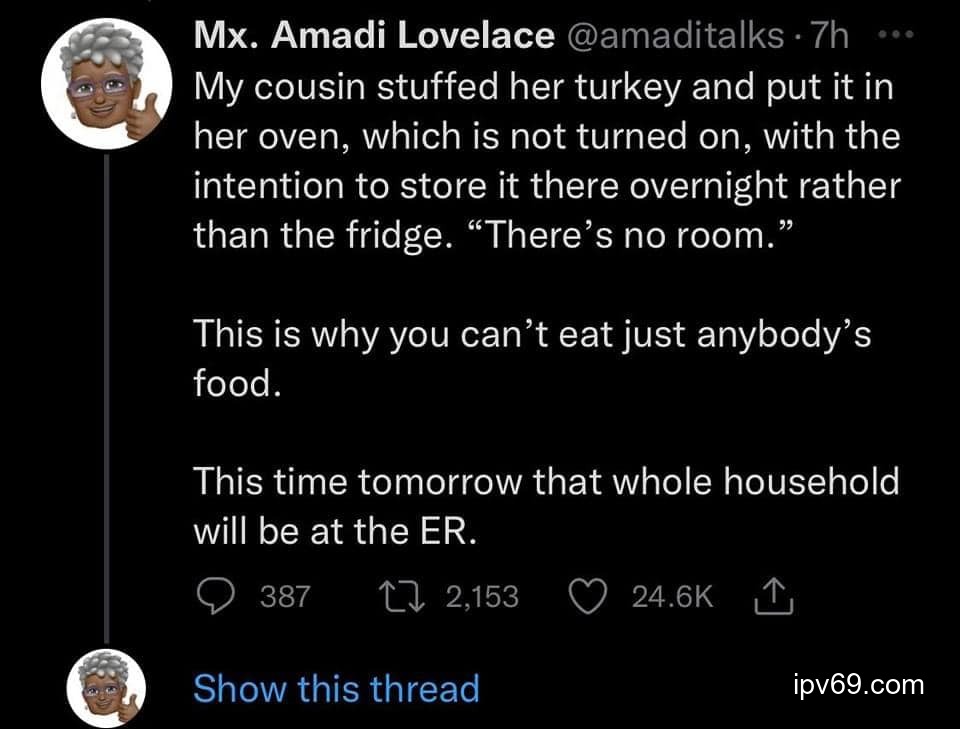960x729 pixels.
Task: Open the Mx. Amadi Lovelace display name
Action: (372, 37)
